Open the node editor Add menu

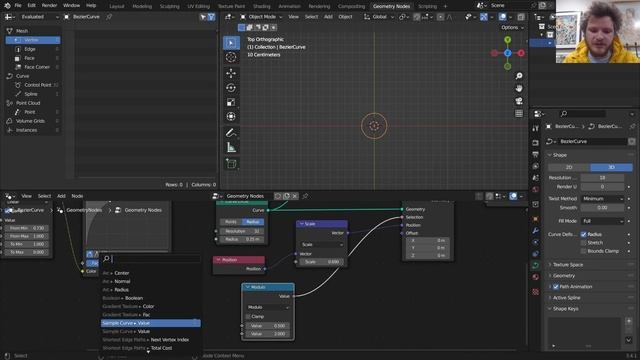click(x=61, y=196)
